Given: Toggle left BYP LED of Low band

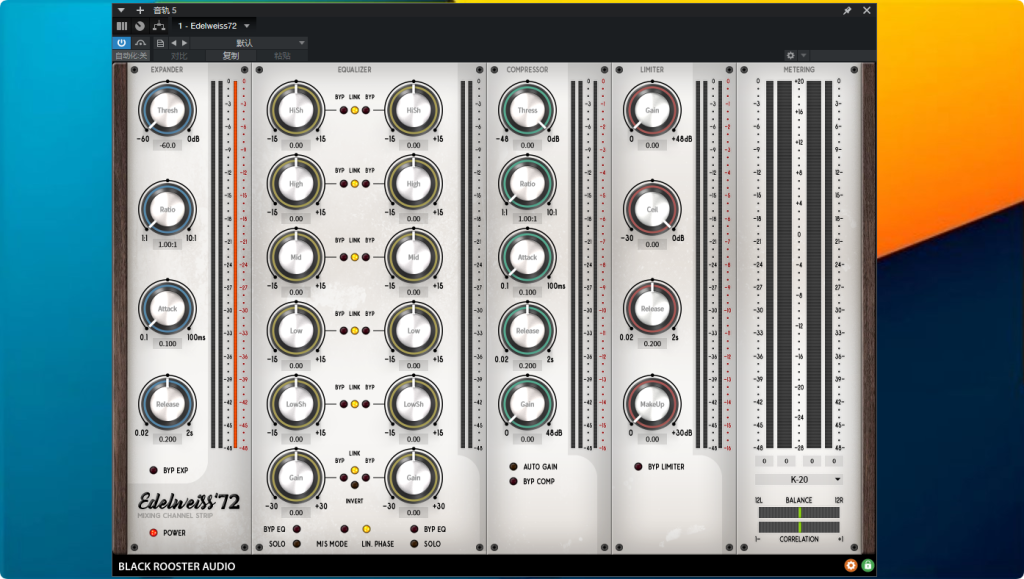Looking at the screenshot, I should (x=344, y=331).
